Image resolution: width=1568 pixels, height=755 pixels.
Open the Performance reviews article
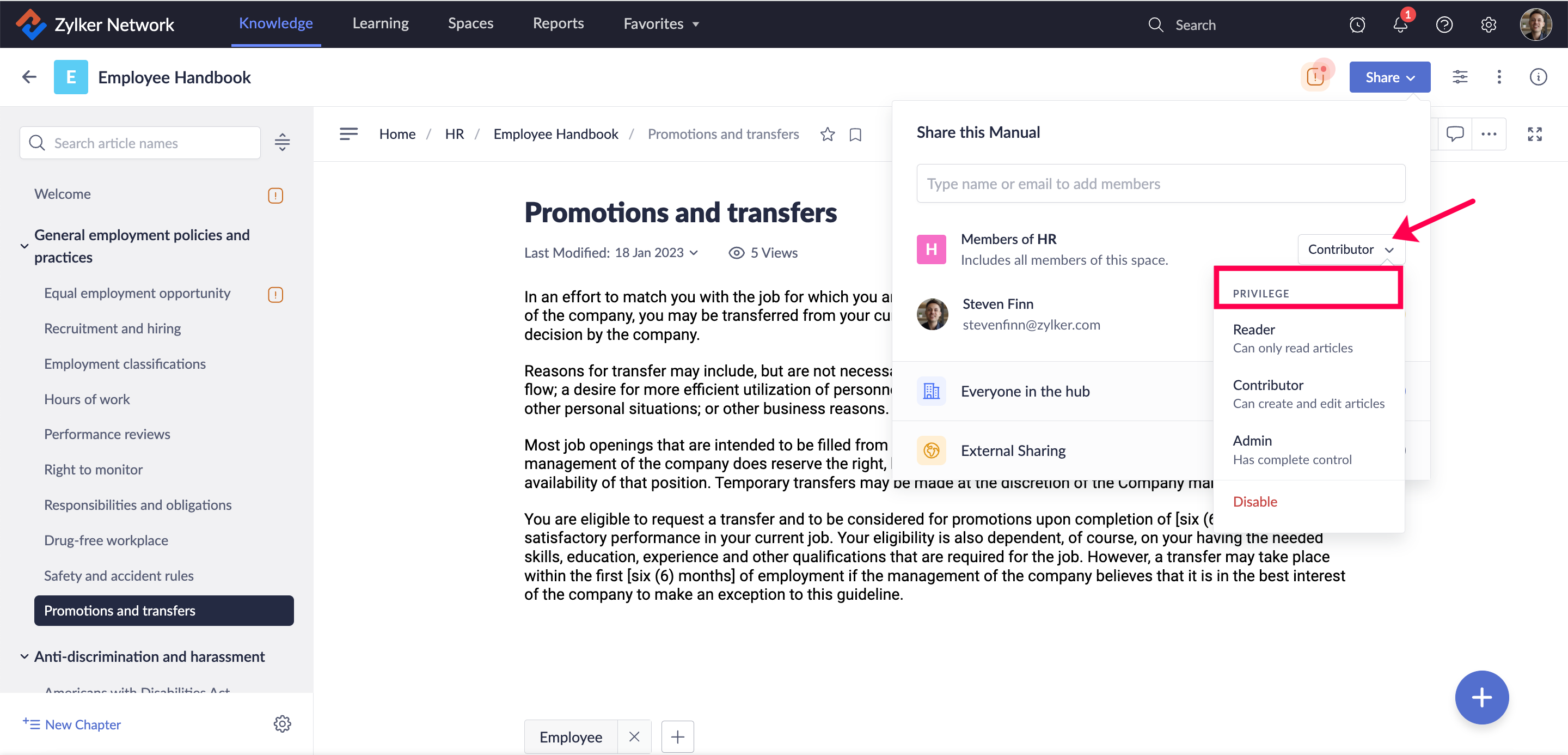[x=107, y=434]
